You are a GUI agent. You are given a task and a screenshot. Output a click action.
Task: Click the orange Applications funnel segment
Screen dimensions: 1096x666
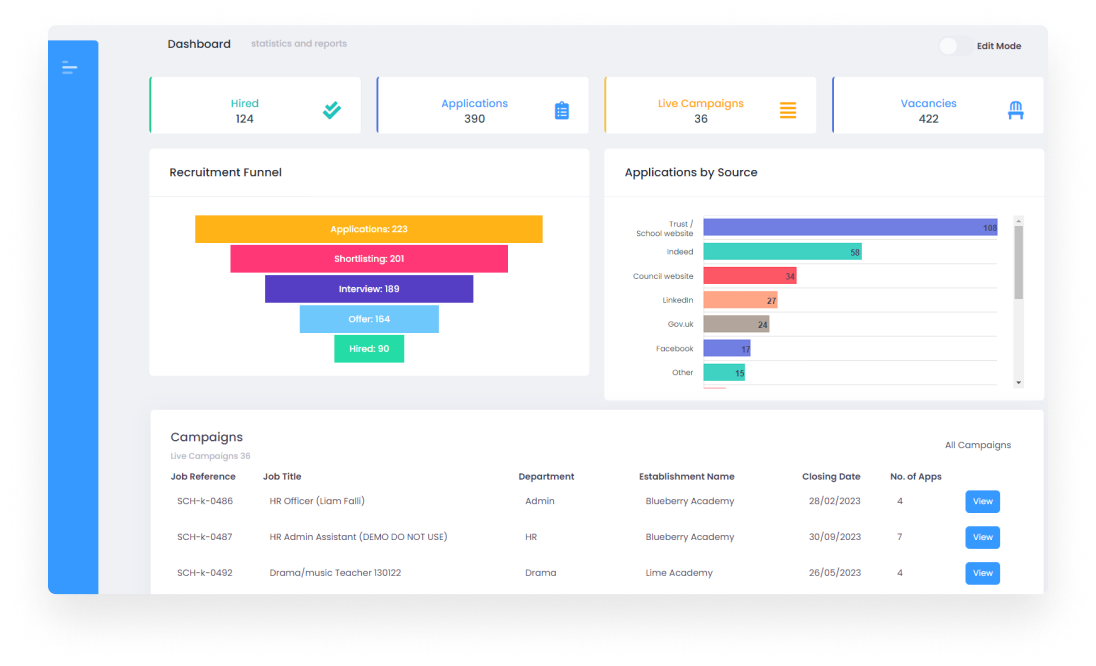coord(368,229)
